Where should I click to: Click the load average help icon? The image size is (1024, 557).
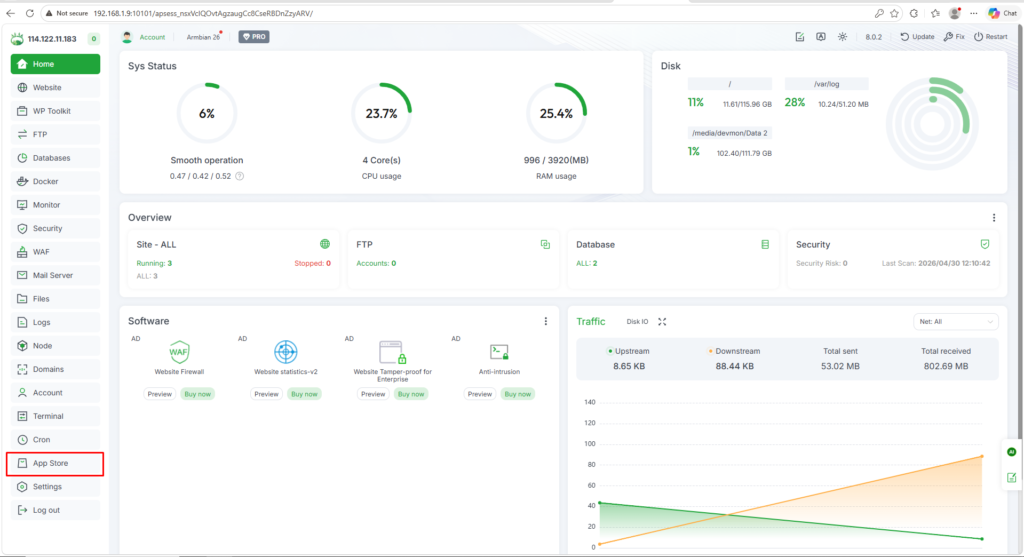(240, 176)
